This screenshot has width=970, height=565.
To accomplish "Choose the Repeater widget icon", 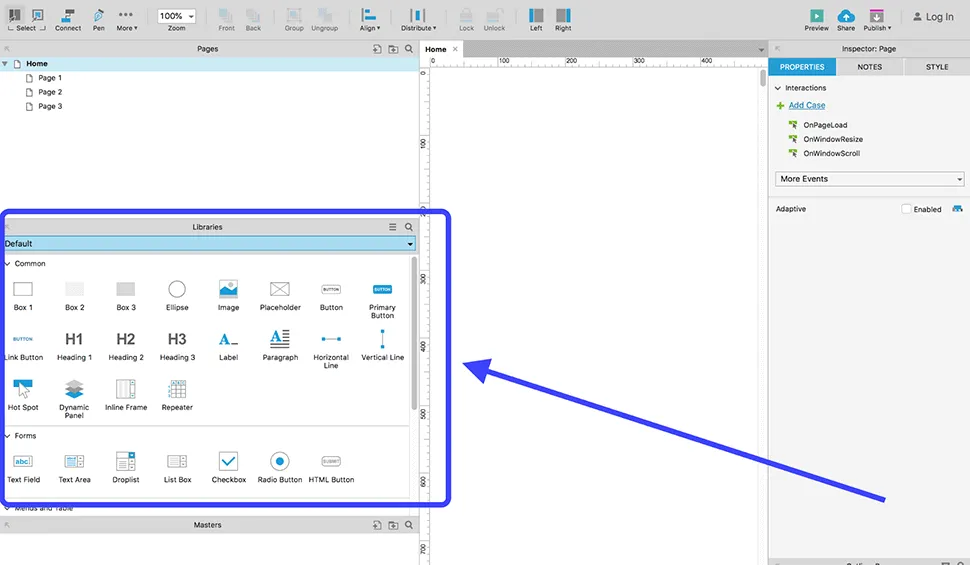I will [177, 389].
